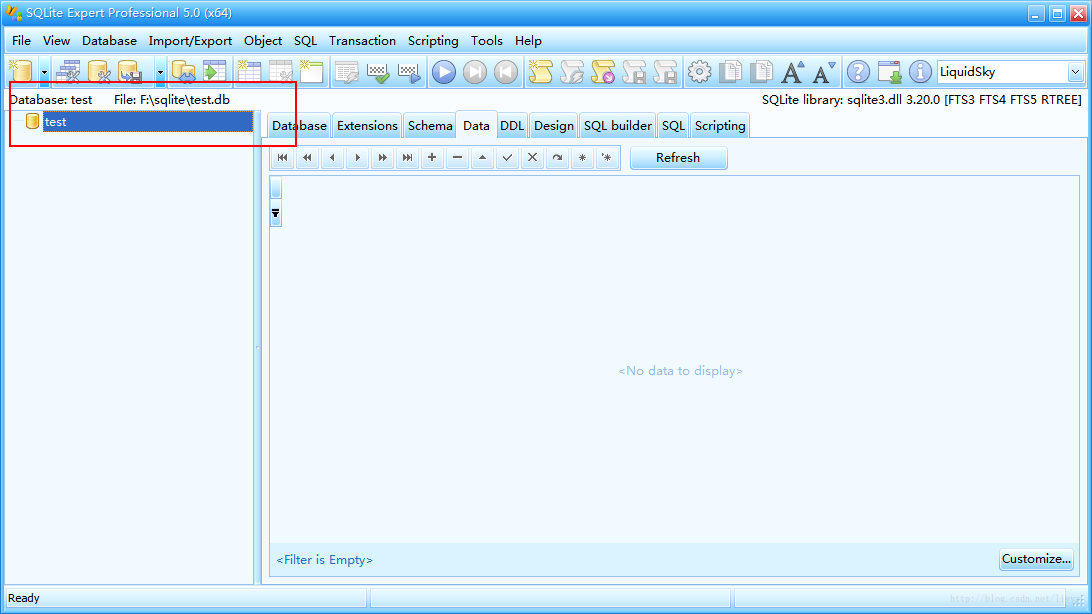The width and height of the screenshot is (1092, 614).
Task: Click the New SQL script scroll icon
Action: click(x=540, y=72)
